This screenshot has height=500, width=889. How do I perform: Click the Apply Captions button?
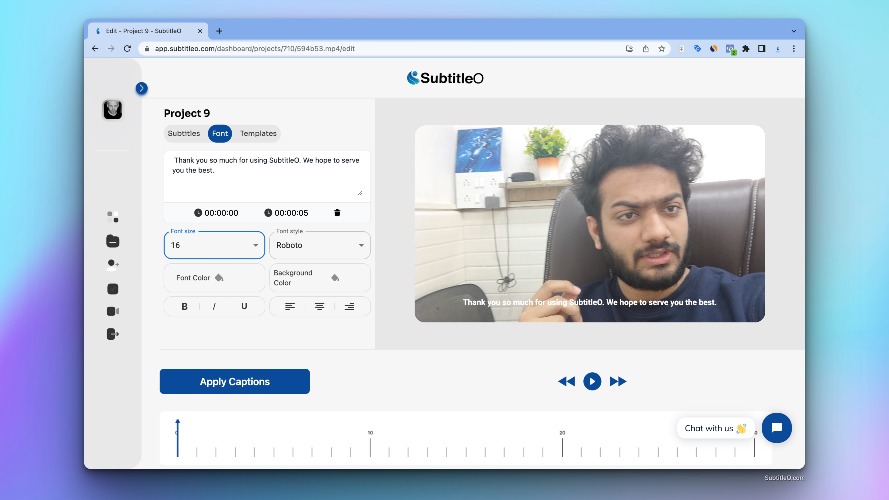235,382
